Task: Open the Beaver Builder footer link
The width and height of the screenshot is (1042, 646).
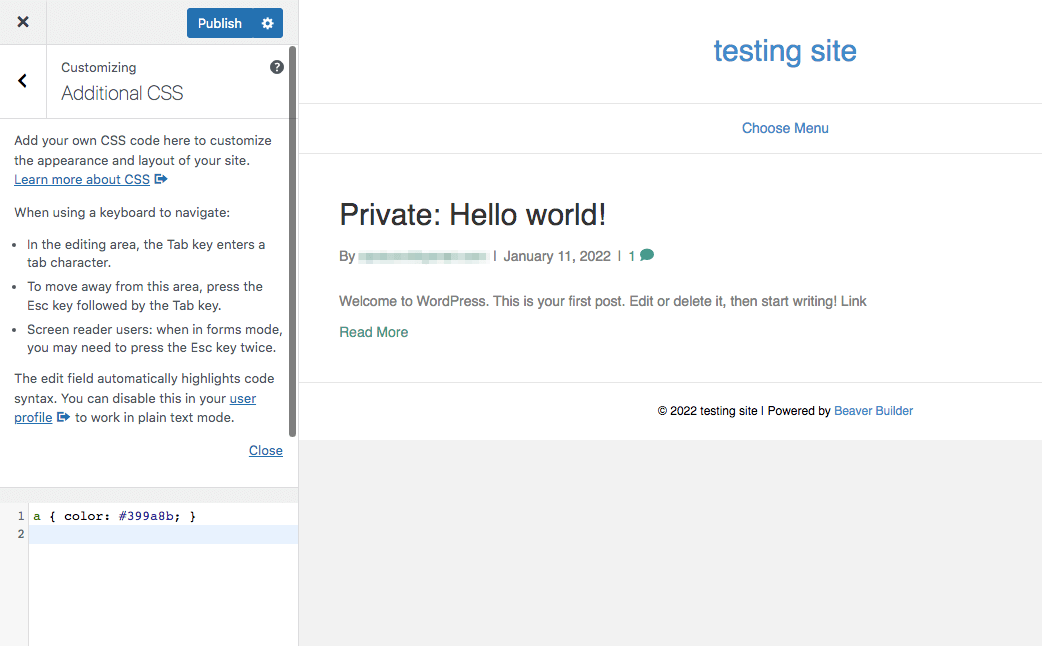Action: coord(873,411)
